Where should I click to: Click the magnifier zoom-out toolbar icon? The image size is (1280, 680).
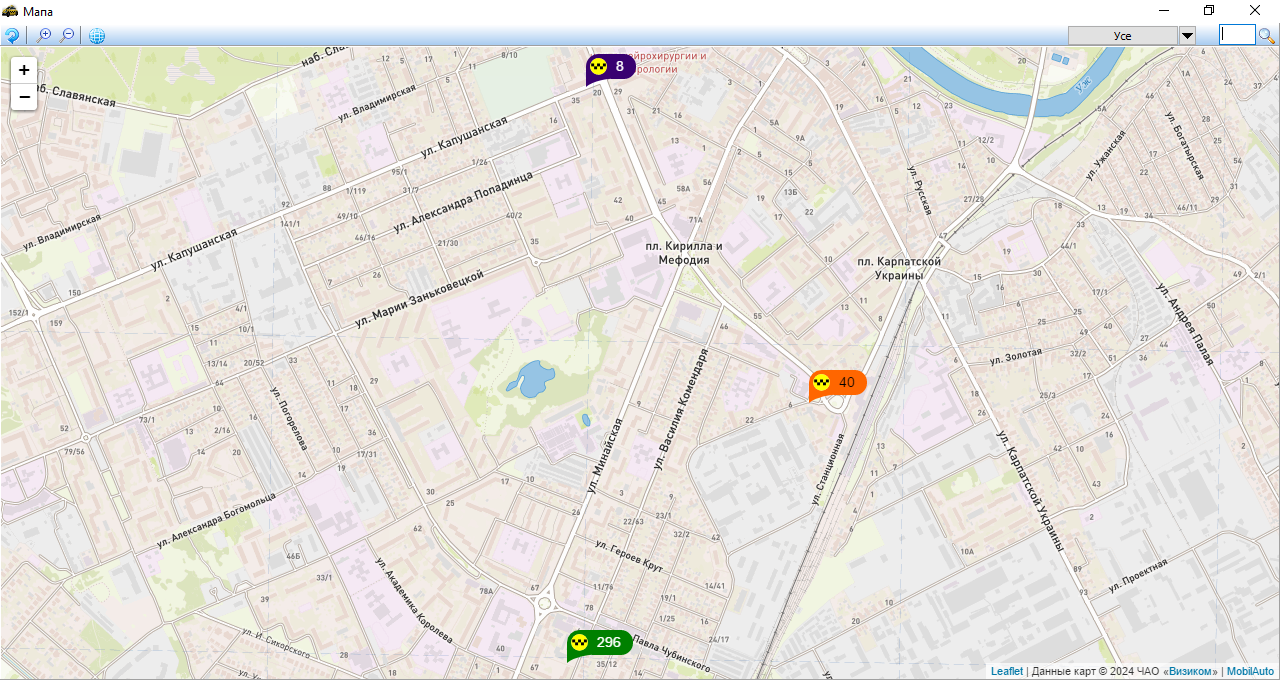(x=67, y=36)
